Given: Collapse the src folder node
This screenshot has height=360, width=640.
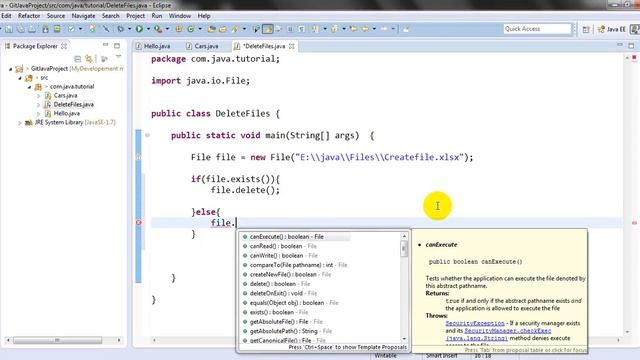Looking at the screenshot, I should coord(20,78).
